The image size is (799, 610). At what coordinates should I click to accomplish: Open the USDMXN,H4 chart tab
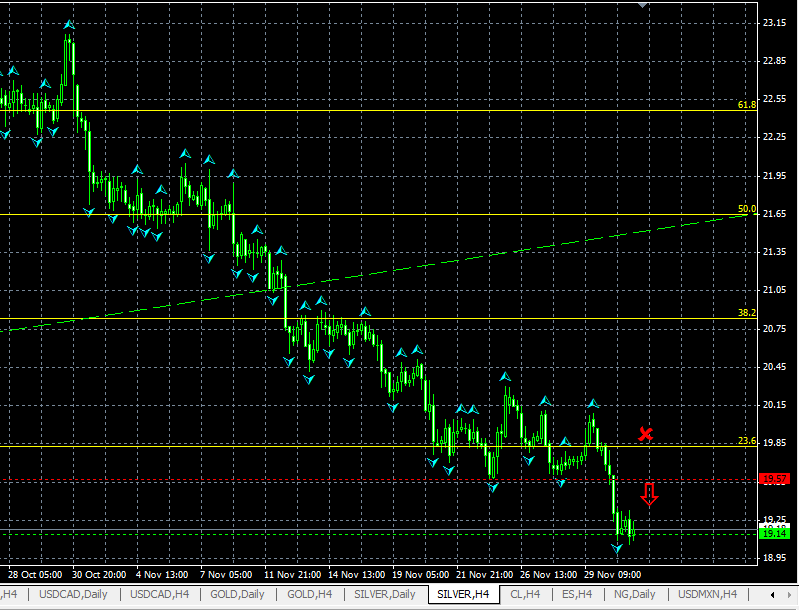coord(707,595)
